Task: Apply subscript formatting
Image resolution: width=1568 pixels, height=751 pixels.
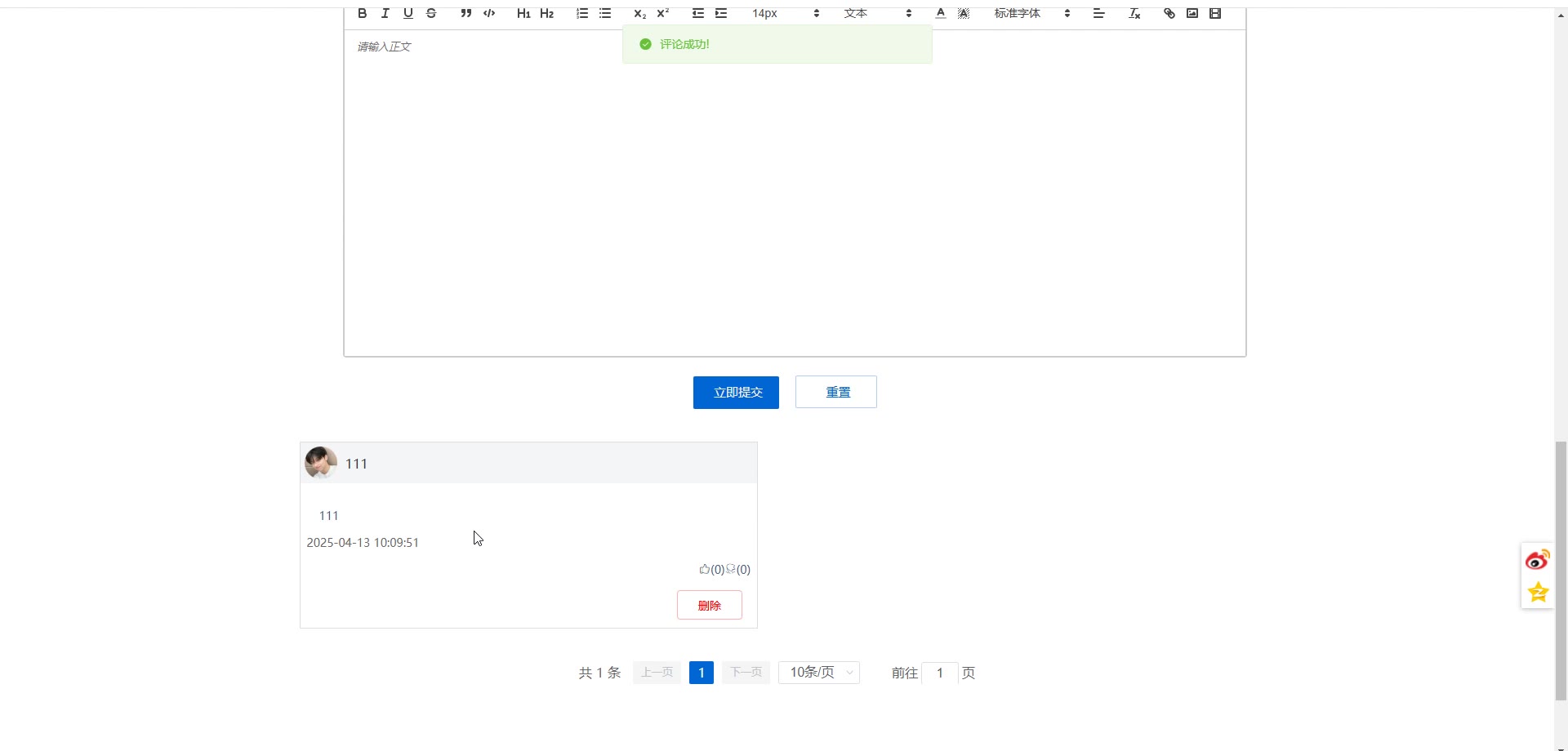Action: [640, 13]
